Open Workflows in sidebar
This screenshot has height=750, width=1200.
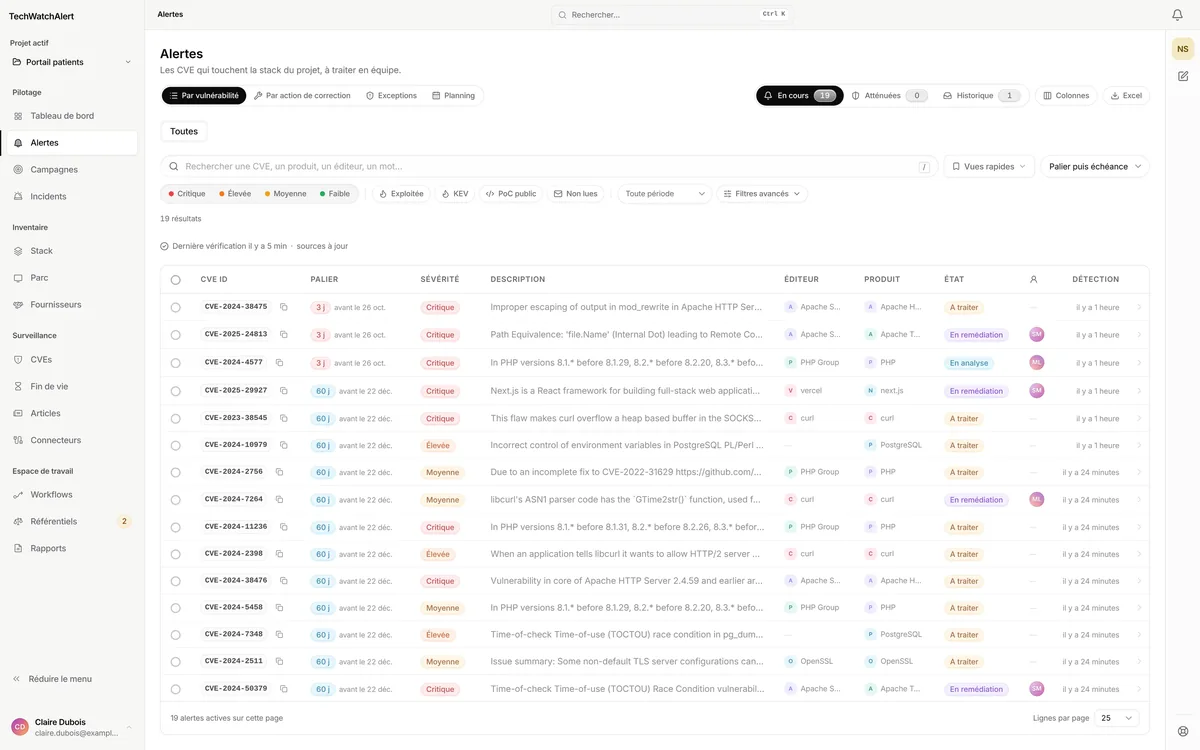click(70, 494)
